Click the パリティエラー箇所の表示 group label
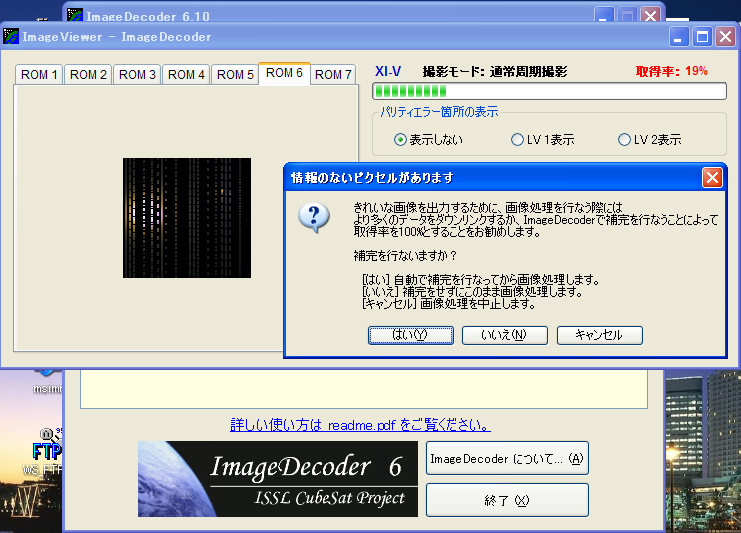This screenshot has width=741, height=533. [x=439, y=112]
